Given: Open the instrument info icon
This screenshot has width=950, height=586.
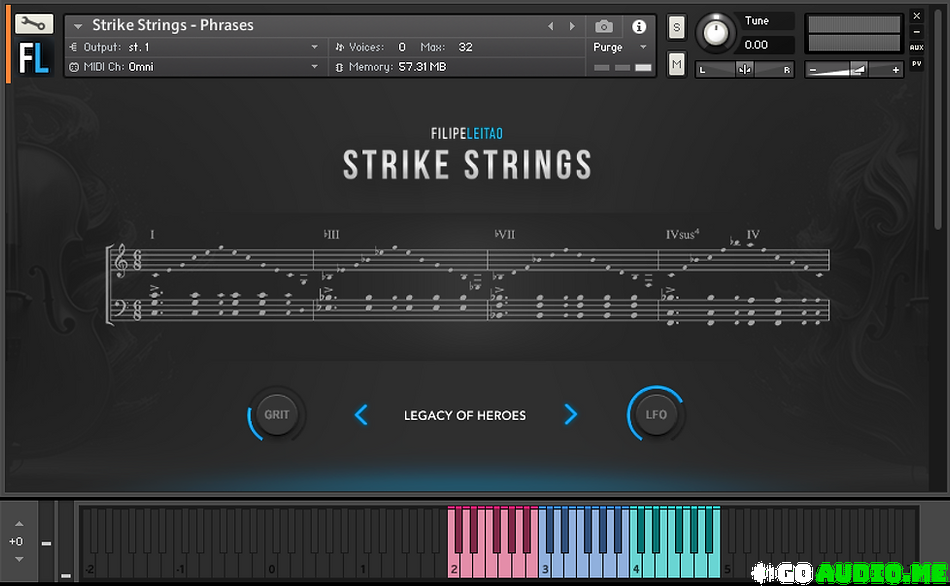Looking at the screenshot, I should pyautogui.click(x=639, y=26).
